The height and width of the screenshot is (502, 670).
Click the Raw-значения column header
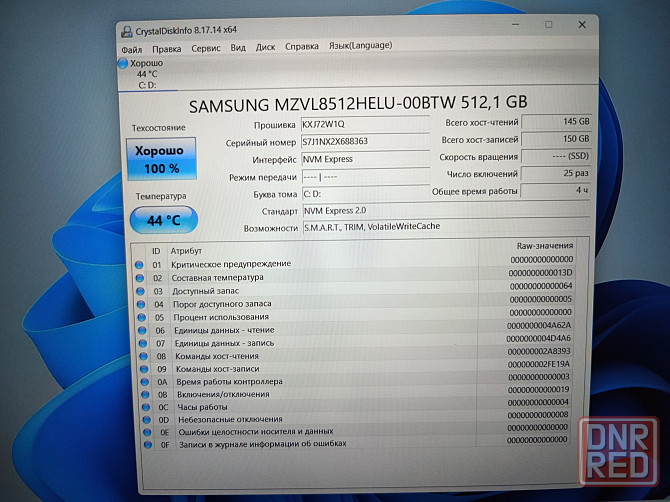545,246
